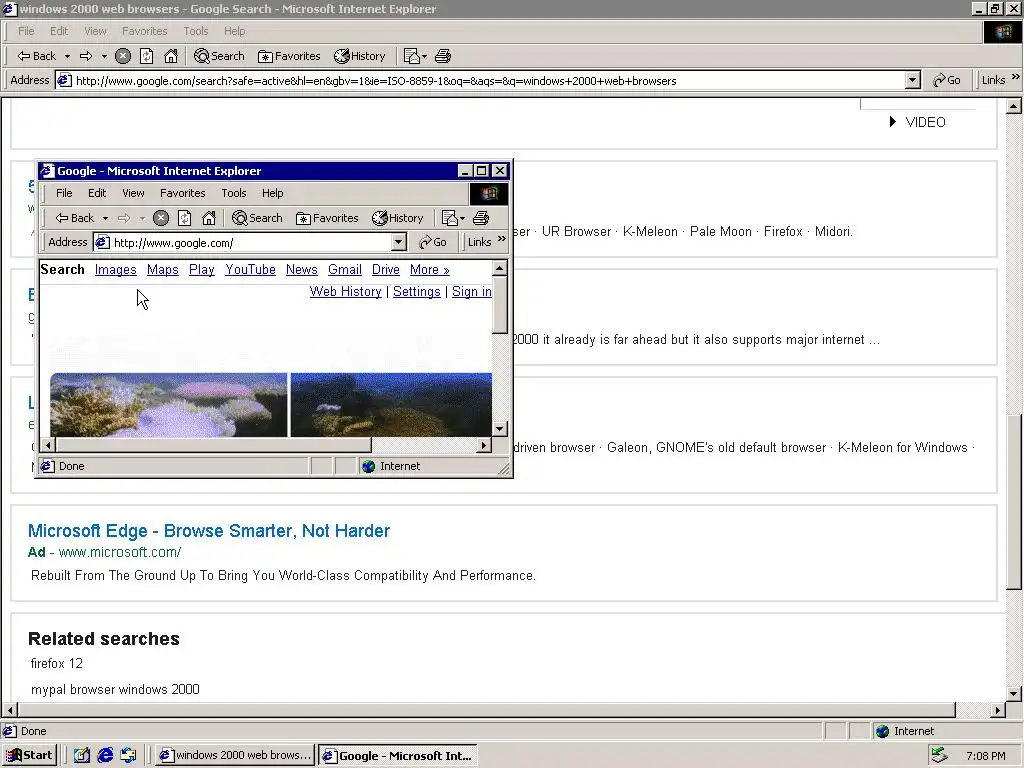Click network tray icon near clock
Screen dimensions: 1024x768
[x=939, y=756]
